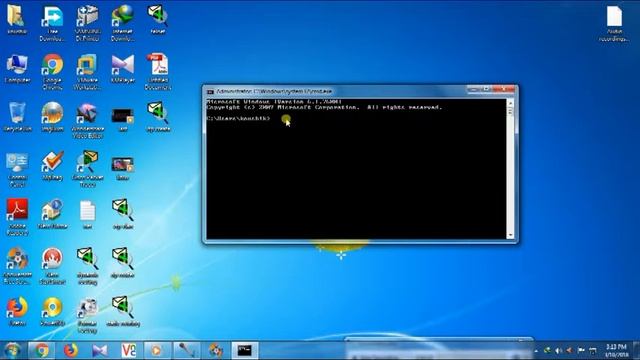The height and width of the screenshot is (360, 640).
Task: Launch Firefox from the taskbar
Action: pyautogui.click(x=71, y=350)
